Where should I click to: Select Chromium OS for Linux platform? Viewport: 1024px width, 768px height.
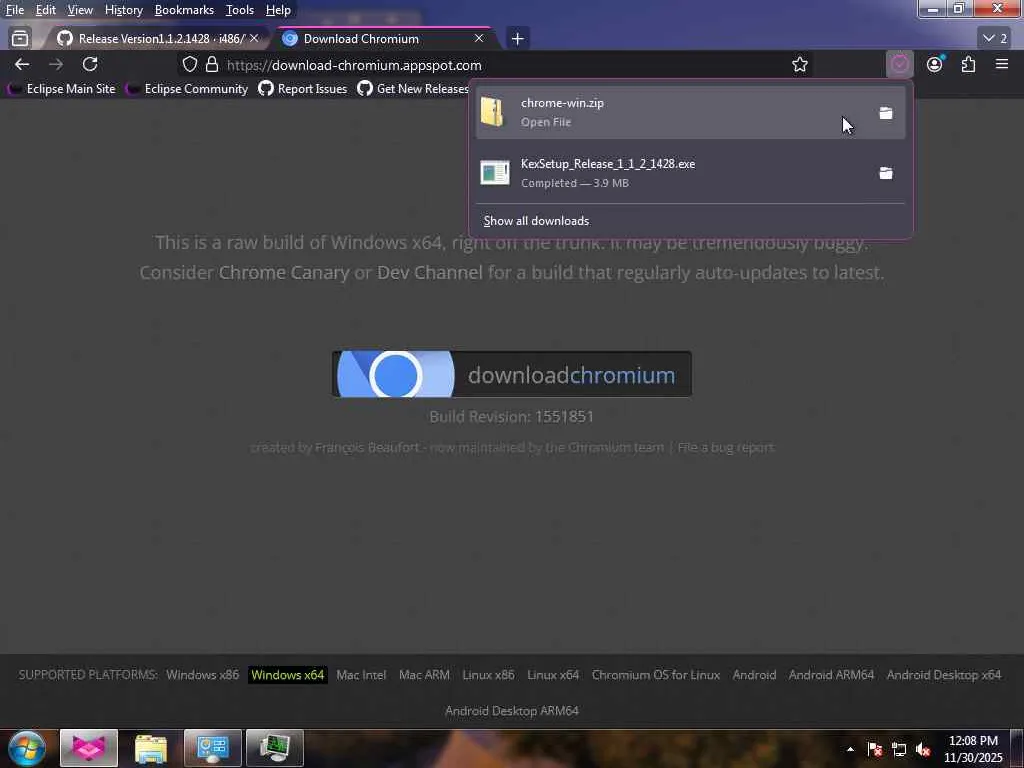click(656, 675)
